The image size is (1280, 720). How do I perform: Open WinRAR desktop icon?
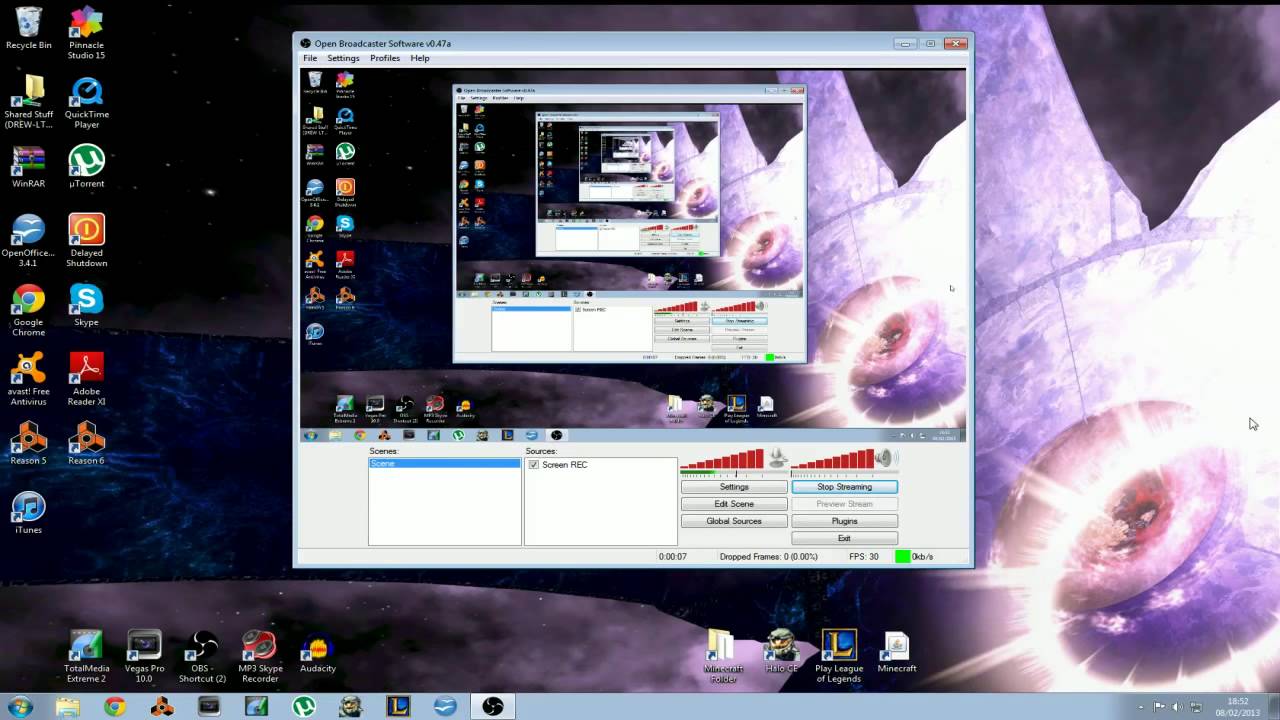[x=29, y=167]
